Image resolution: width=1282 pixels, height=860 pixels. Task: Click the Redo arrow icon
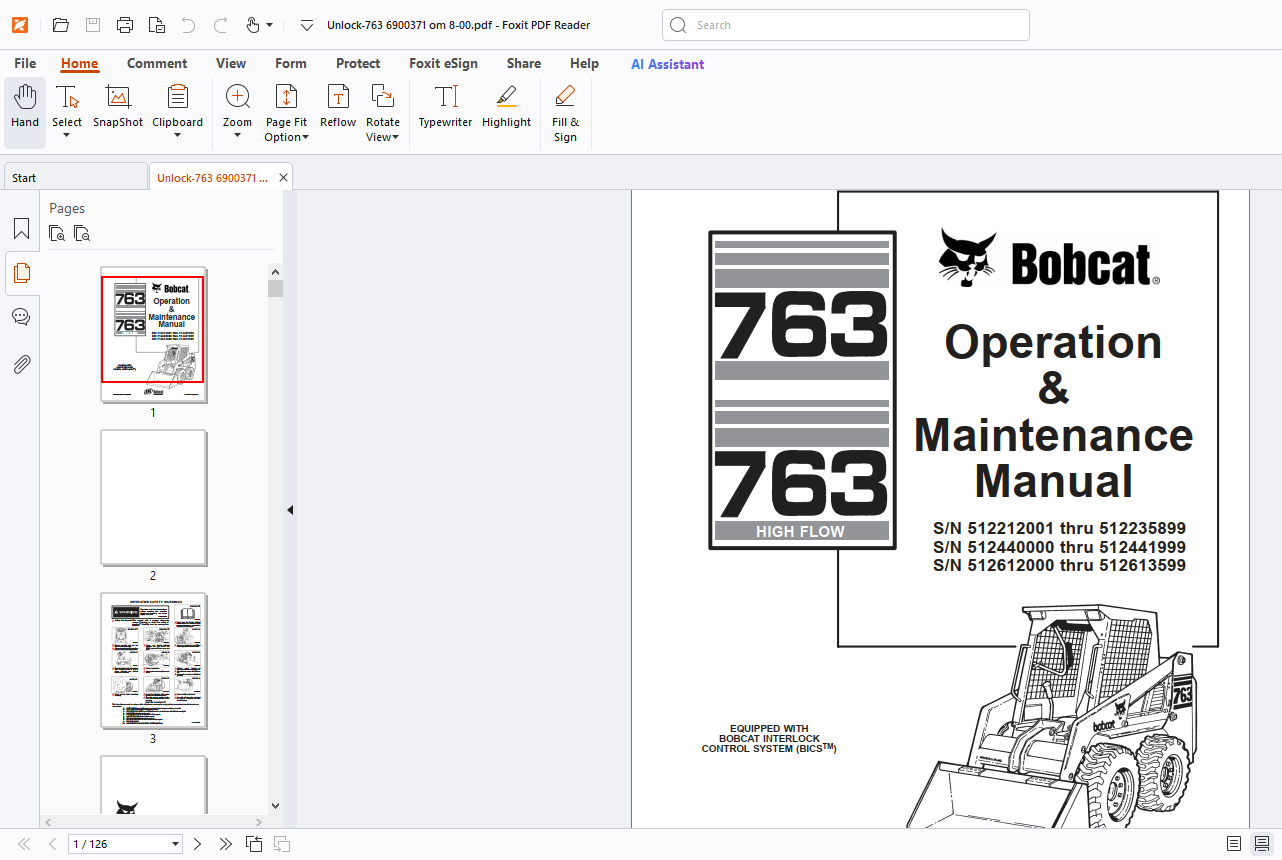pyautogui.click(x=220, y=25)
